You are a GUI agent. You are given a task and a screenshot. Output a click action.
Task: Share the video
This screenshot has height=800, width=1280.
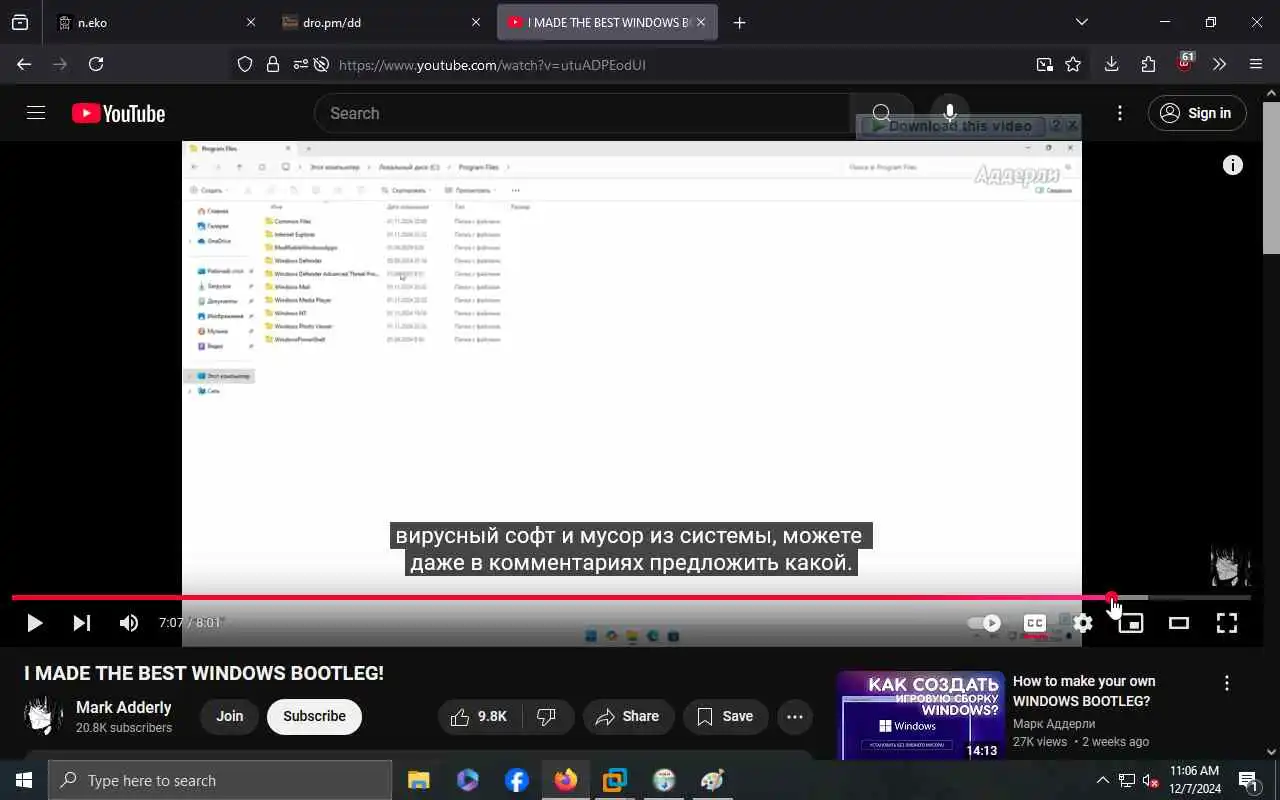(627, 716)
